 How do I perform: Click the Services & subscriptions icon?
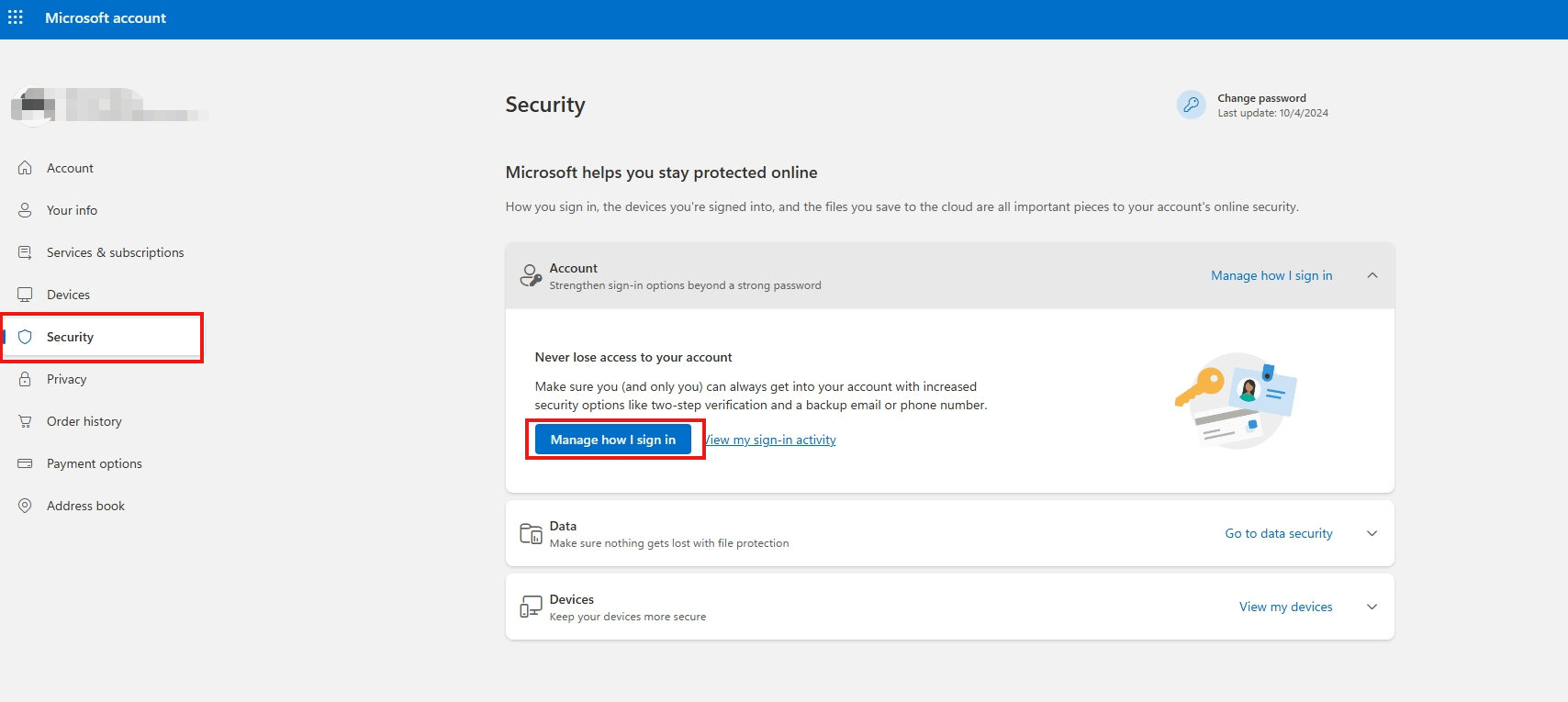point(25,252)
